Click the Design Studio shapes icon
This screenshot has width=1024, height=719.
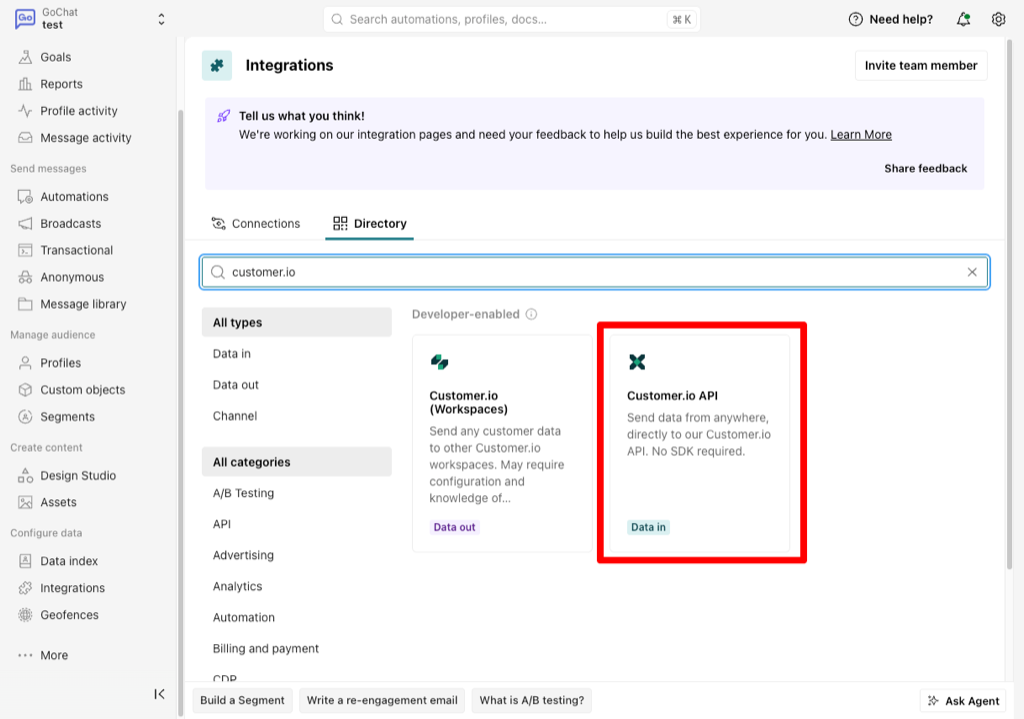pyautogui.click(x=25, y=475)
